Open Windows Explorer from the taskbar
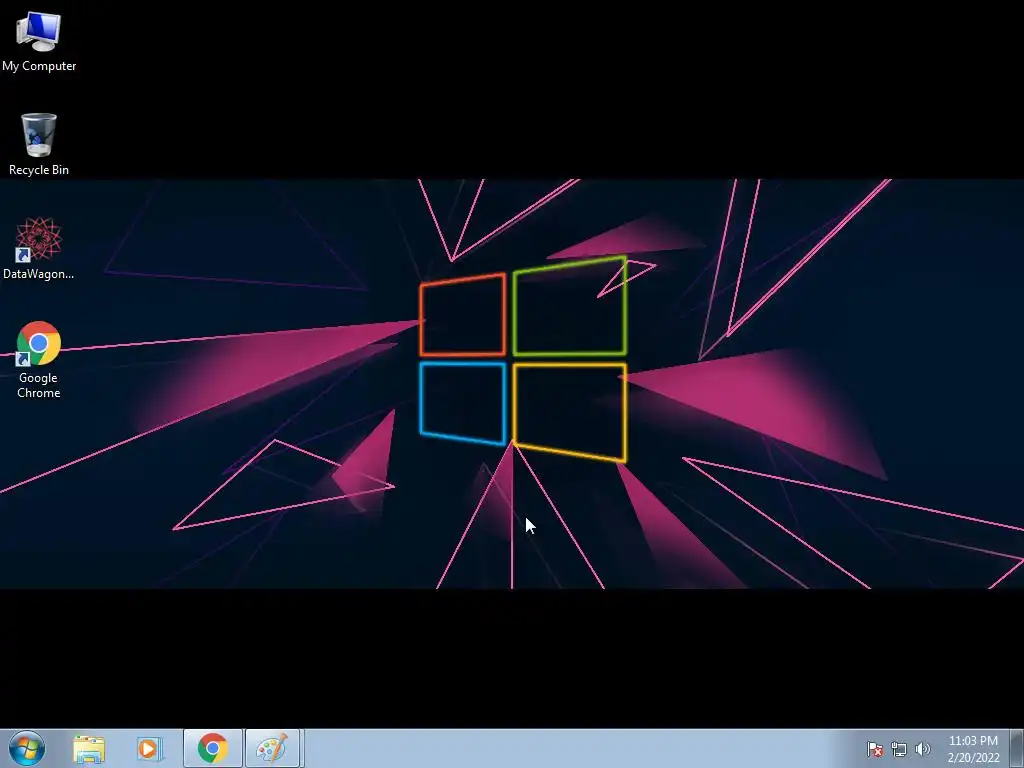 coord(89,748)
